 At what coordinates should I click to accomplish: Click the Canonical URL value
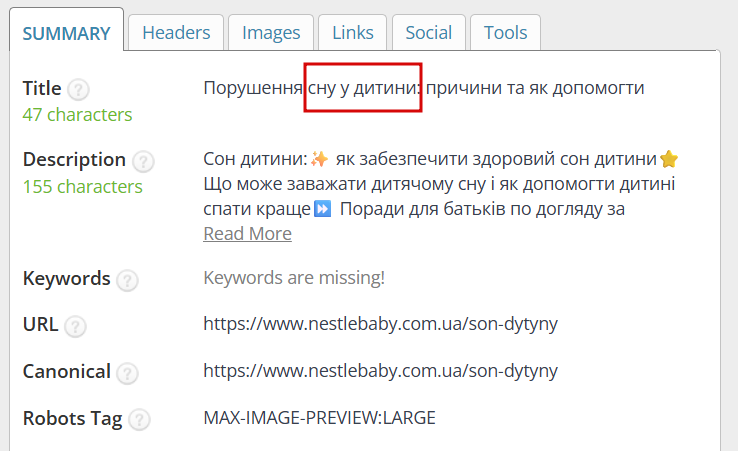tap(380, 371)
